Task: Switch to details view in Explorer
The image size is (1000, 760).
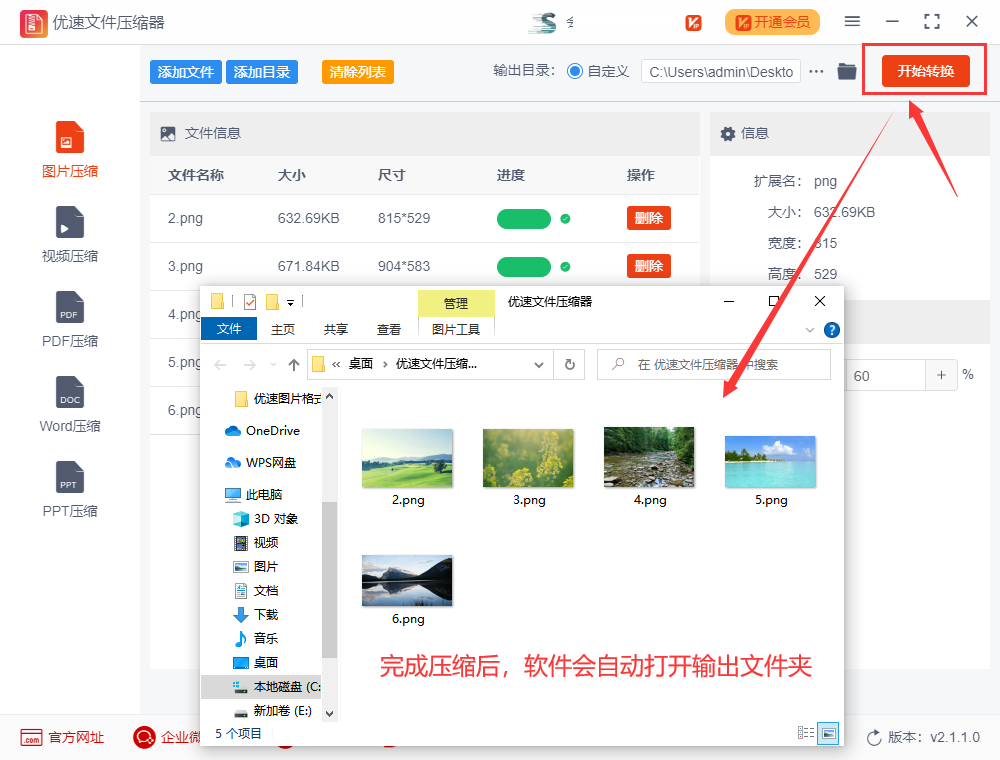Action: point(805,733)
